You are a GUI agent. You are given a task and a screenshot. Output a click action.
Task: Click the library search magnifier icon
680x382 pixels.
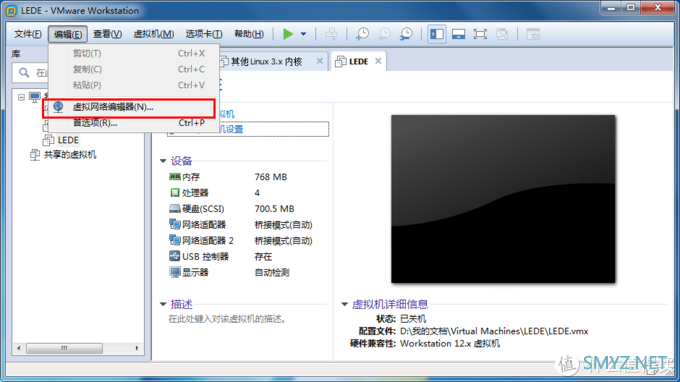24,72
